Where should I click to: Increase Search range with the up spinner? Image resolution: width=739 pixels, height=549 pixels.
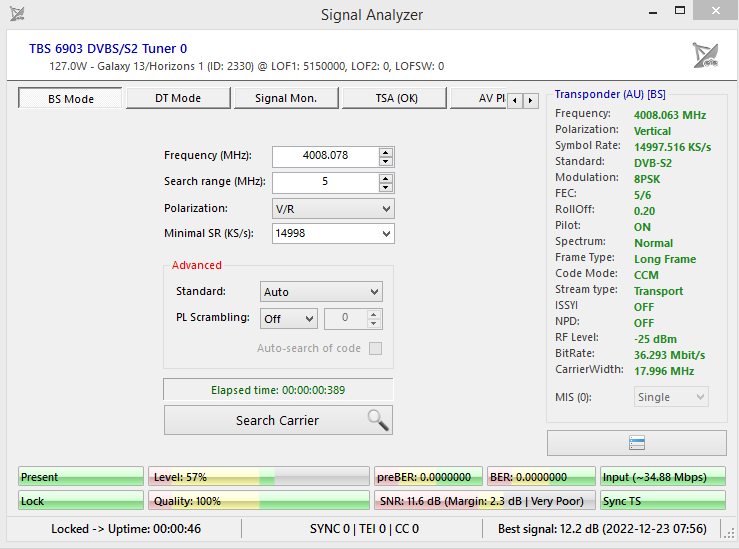coord(386,178)
